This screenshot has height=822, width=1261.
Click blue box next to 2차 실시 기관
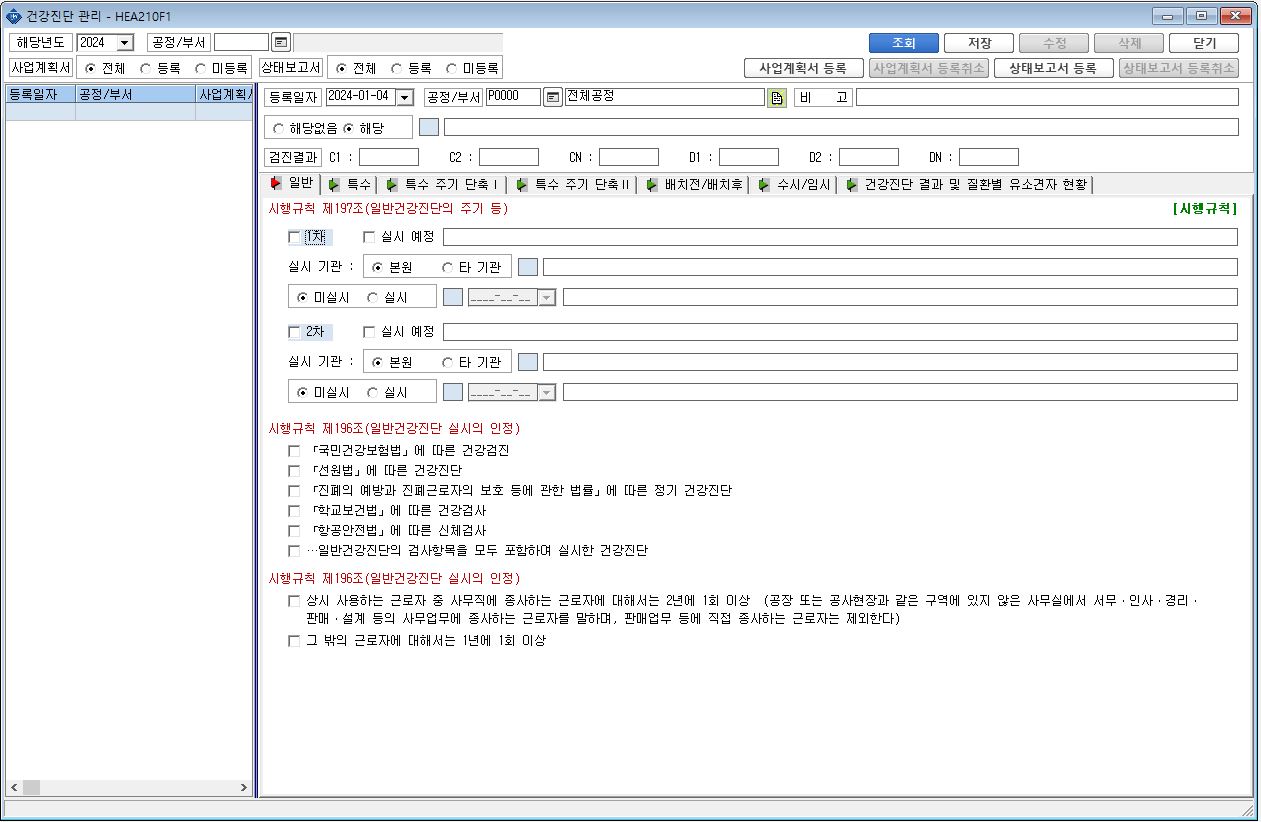[x=528, y=362]
